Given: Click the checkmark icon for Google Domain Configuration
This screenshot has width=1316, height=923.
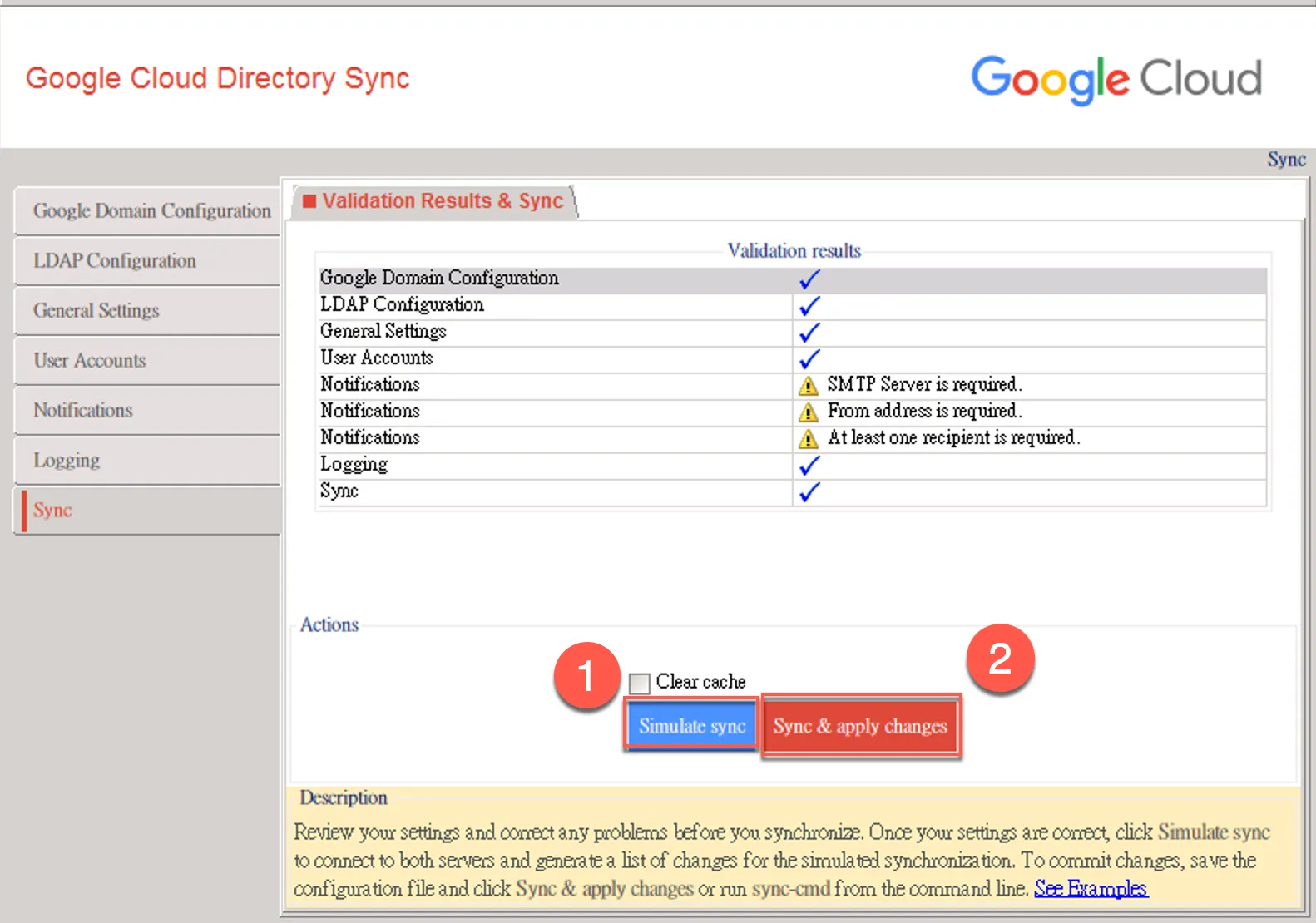Looking at the screenshot, I should point(809,279).
